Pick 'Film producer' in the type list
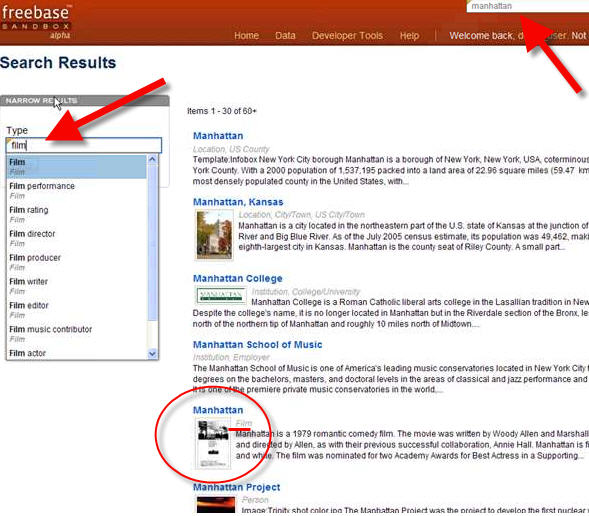The height and width of the screenshot is (516, 589). 77,262
